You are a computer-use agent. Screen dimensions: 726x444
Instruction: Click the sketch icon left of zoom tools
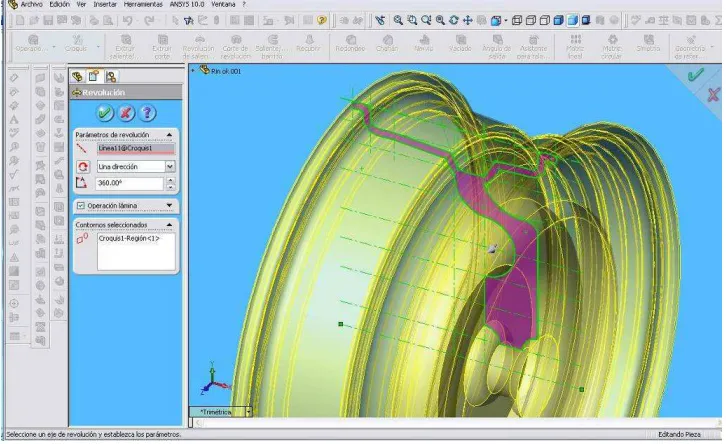pos(380,20)
